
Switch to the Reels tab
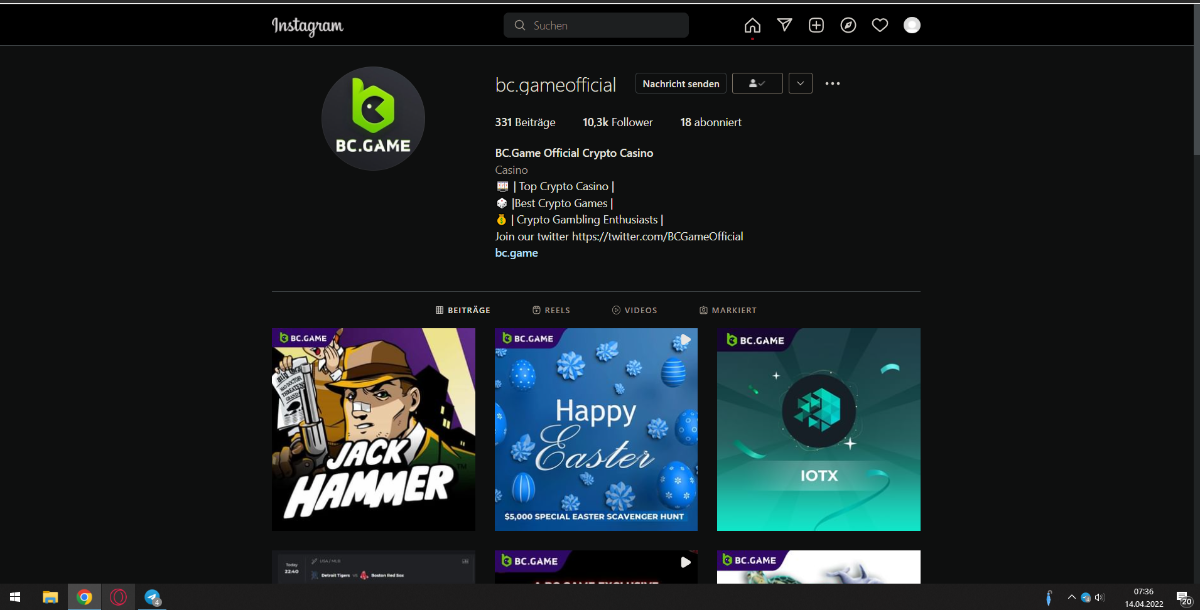(x=551, y=310)
